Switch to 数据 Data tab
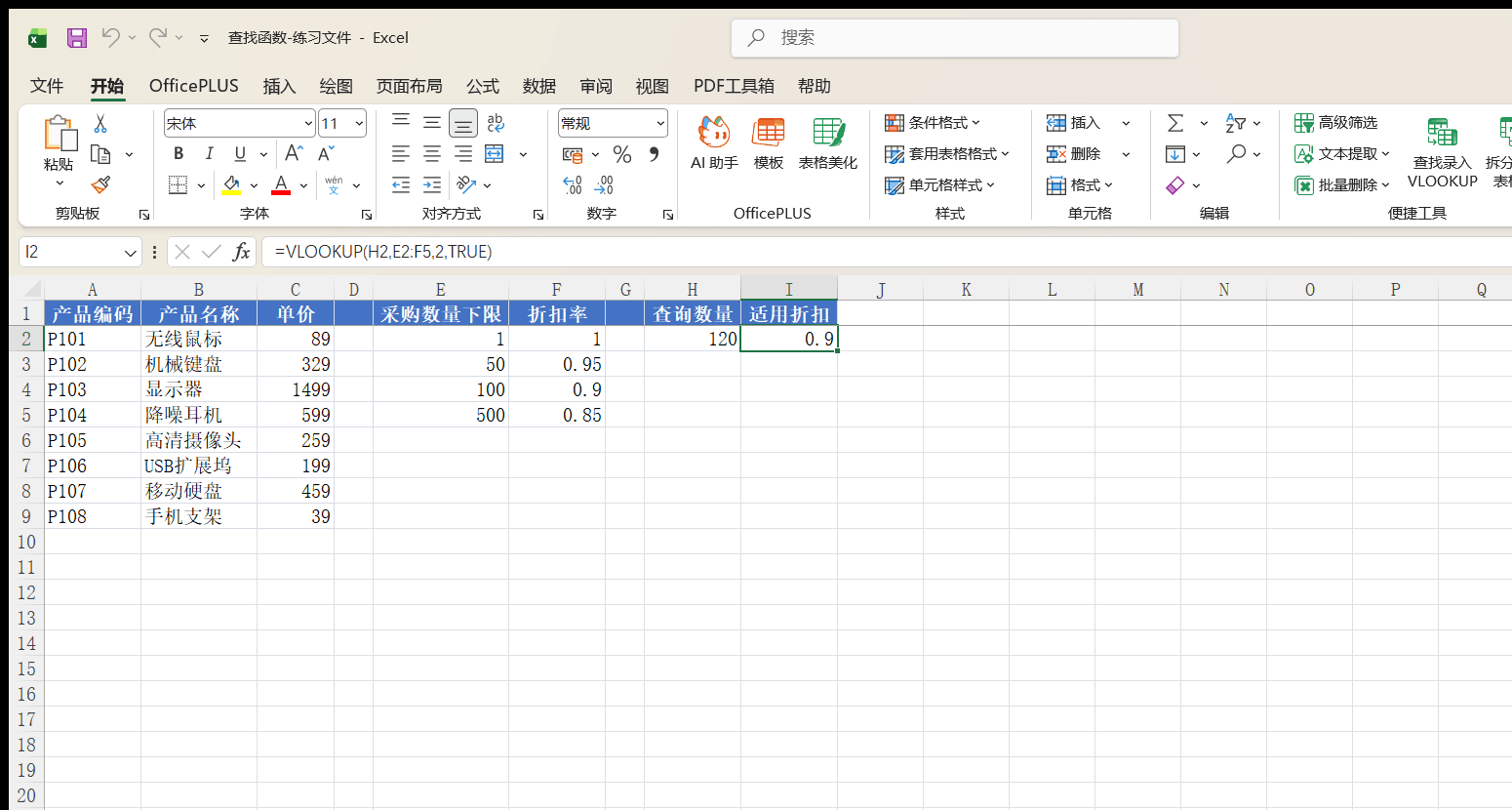 point(539,86)
